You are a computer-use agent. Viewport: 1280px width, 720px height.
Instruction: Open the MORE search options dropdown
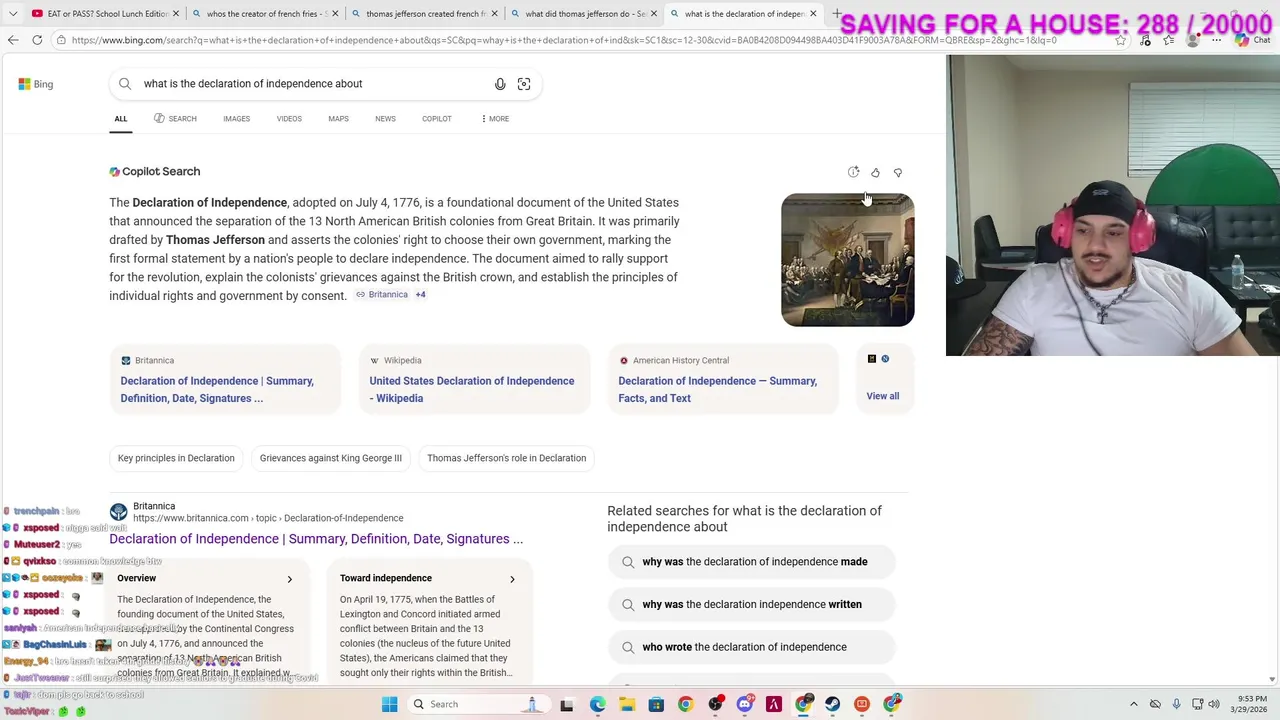(494, 119)
